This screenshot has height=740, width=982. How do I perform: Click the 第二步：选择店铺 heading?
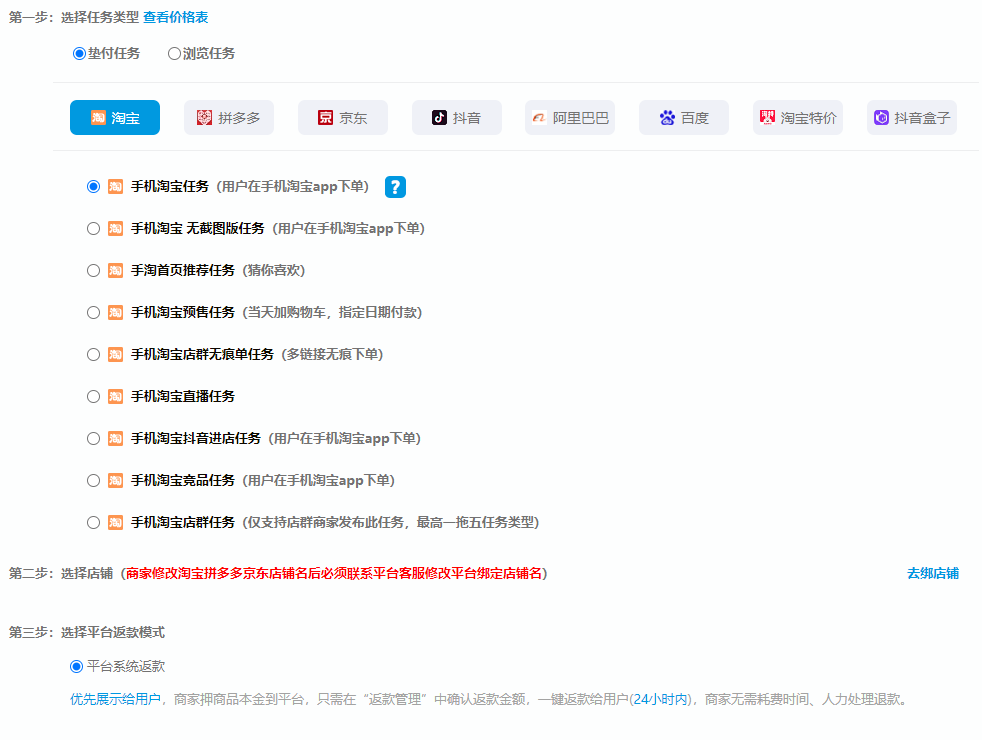click(x=61, y=573)
